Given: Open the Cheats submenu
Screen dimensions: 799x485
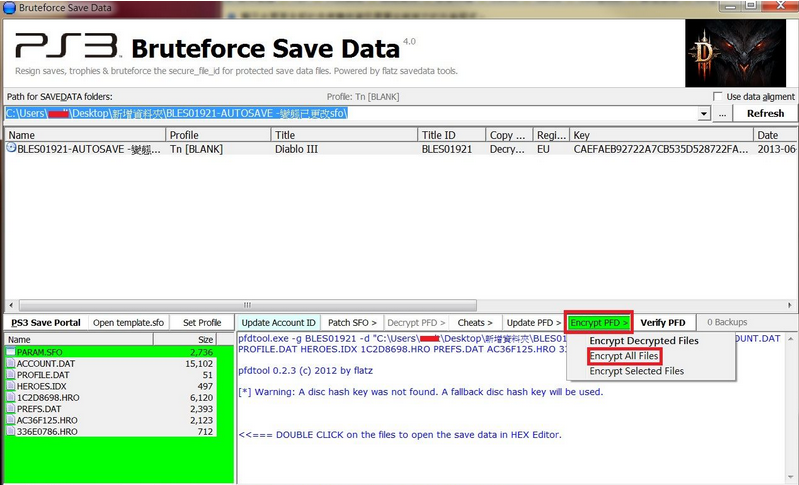Looking at the screenshot, I should (x=475, y=322).
